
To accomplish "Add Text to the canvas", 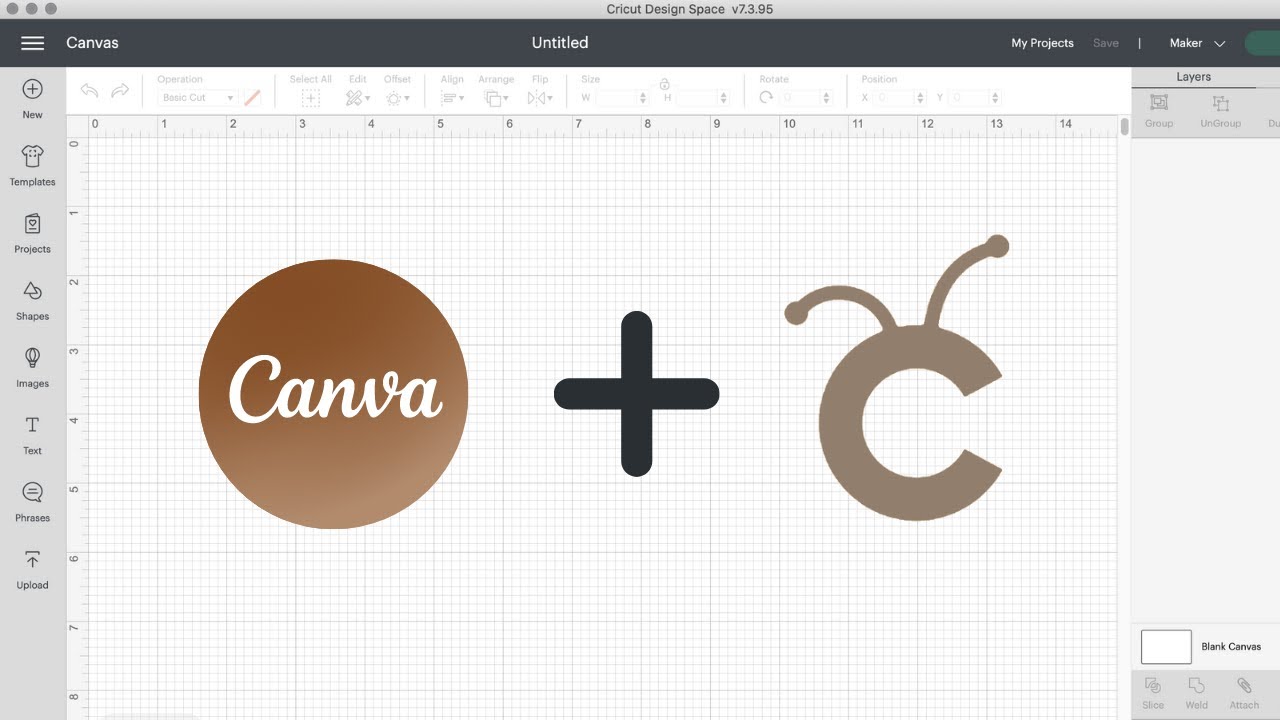I will pos(32,435).
